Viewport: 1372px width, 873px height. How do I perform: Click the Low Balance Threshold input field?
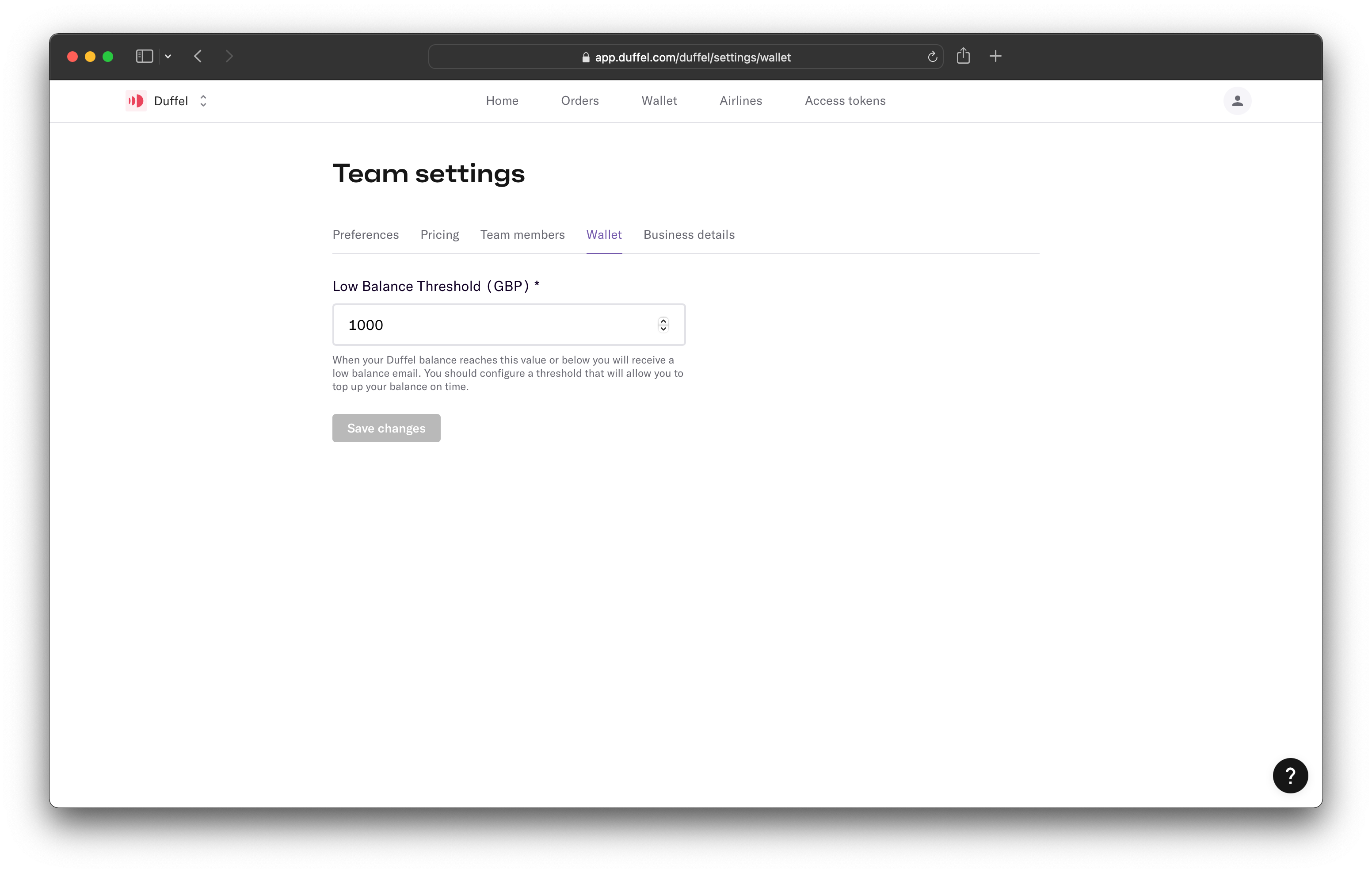(x=508, y=325)
